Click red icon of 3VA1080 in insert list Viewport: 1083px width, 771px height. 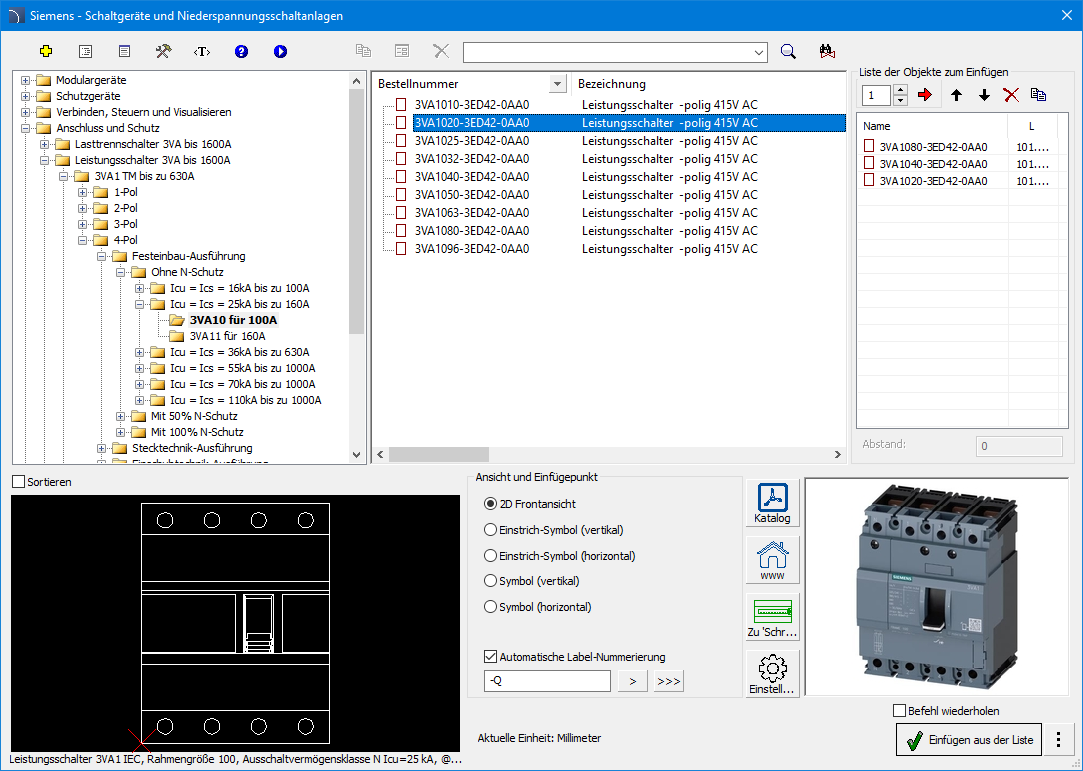point(869,146)
